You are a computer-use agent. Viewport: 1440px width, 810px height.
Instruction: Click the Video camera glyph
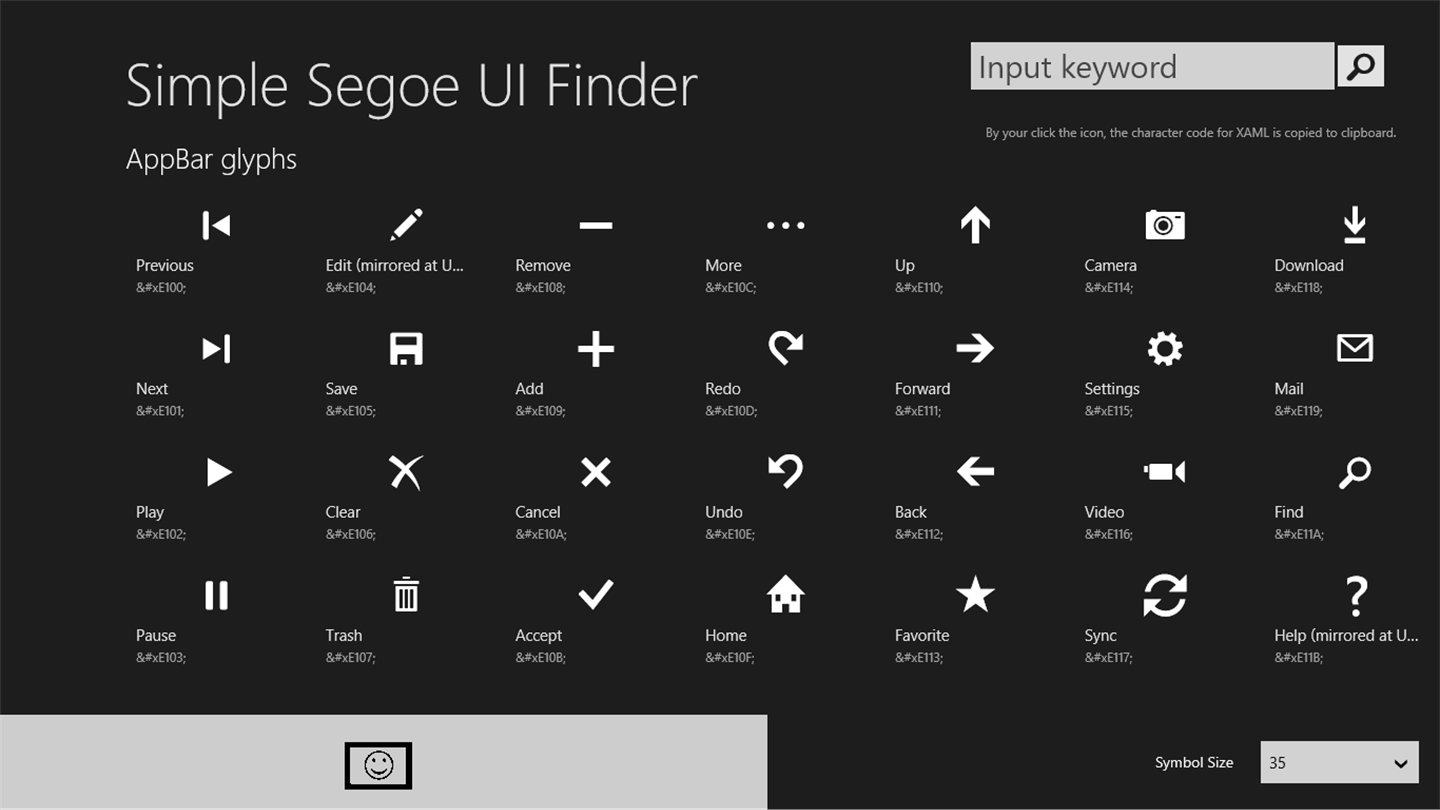[1165, 472]
